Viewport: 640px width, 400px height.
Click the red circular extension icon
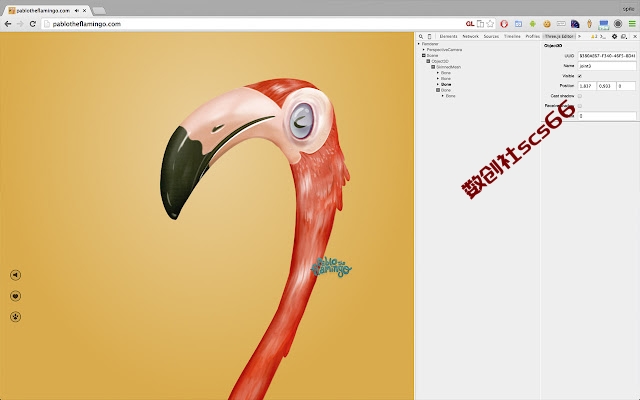click(504, 24)
